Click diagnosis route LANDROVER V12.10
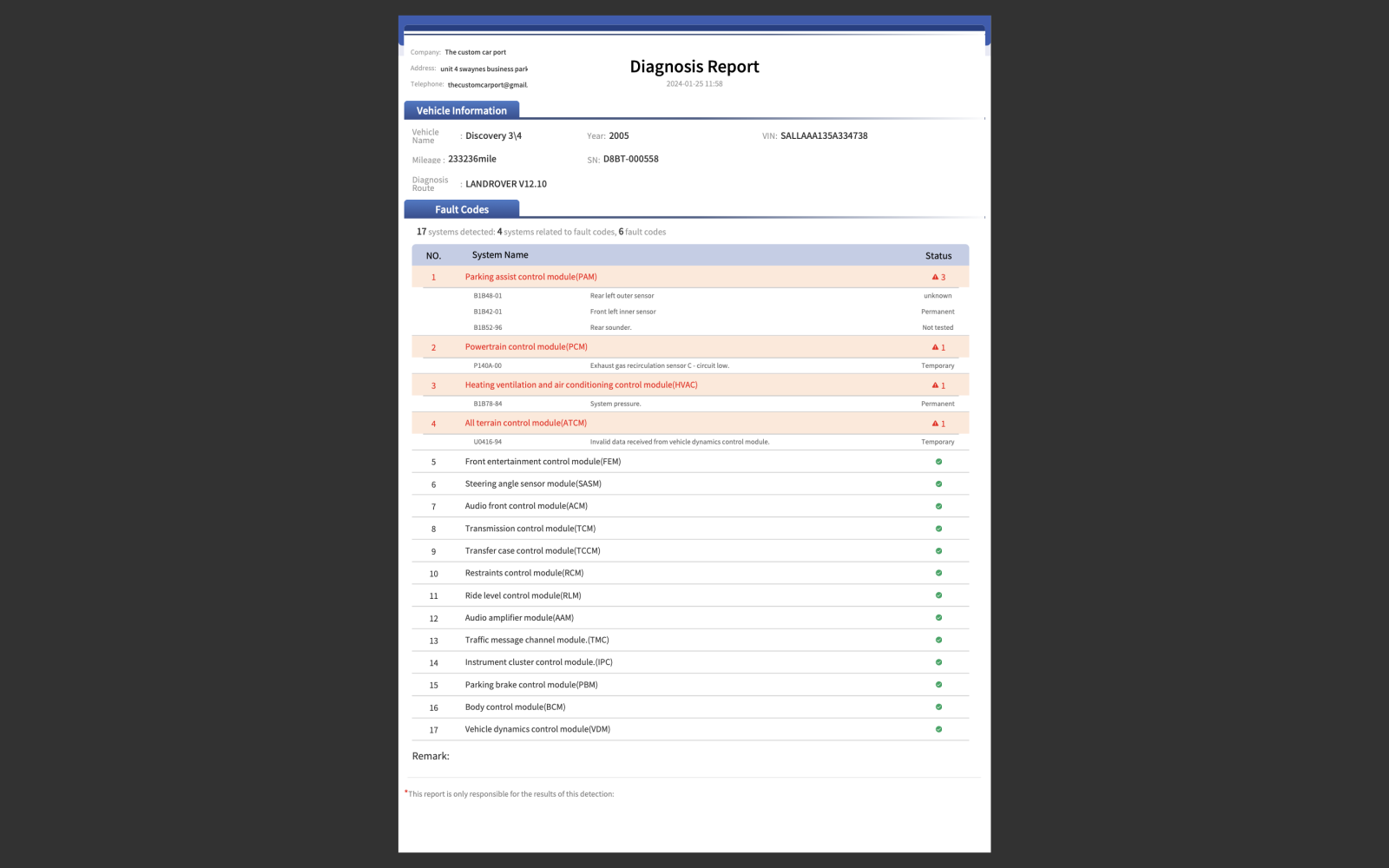 click(x=506, y=184)
